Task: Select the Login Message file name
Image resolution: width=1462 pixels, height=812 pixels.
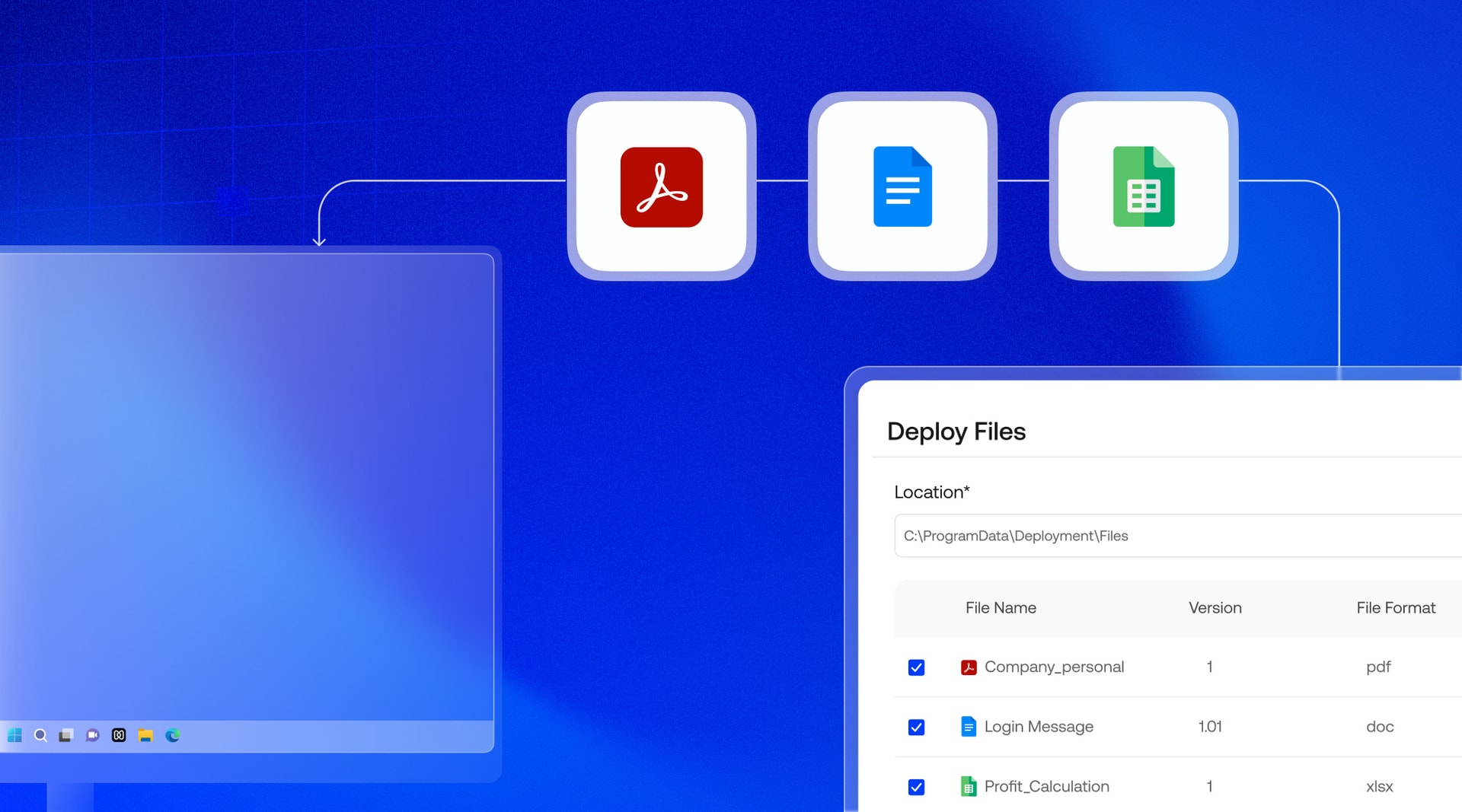Action: click(1039, 727)
